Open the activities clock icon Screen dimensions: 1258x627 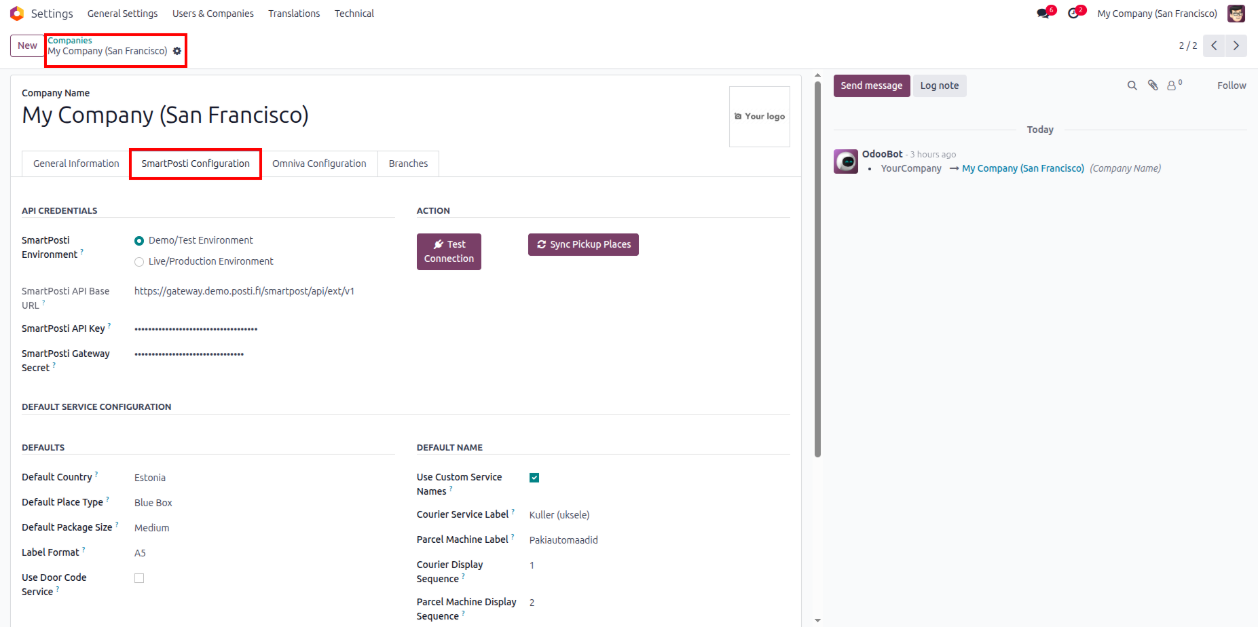coord(1074,14)
